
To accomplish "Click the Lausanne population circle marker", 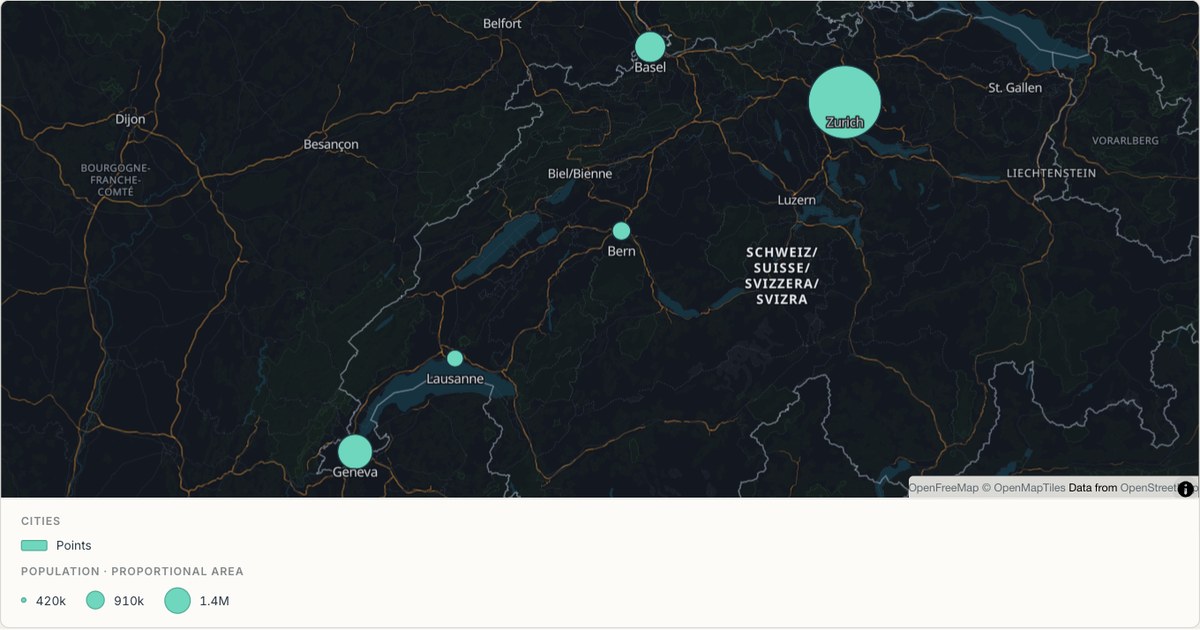I will coord(455,358).
